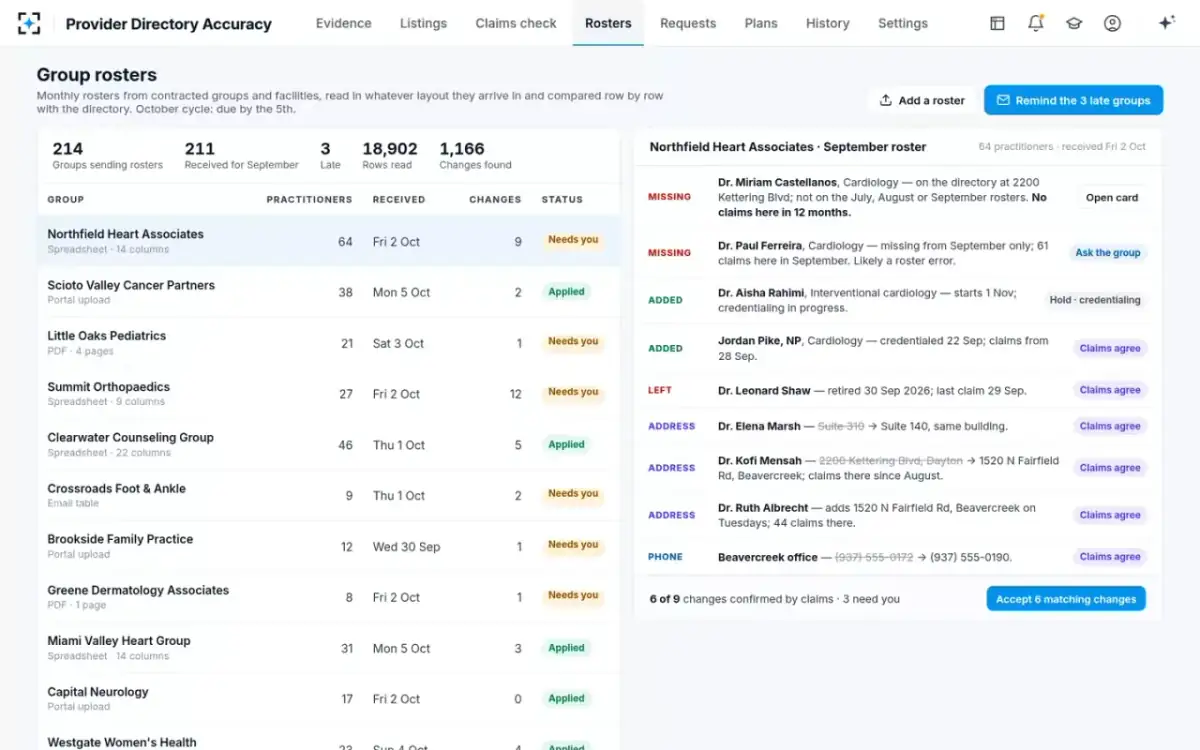Open the user profile icon
The width and height of the screenshot is (1200, 750).
click(x=1112, y=23)
